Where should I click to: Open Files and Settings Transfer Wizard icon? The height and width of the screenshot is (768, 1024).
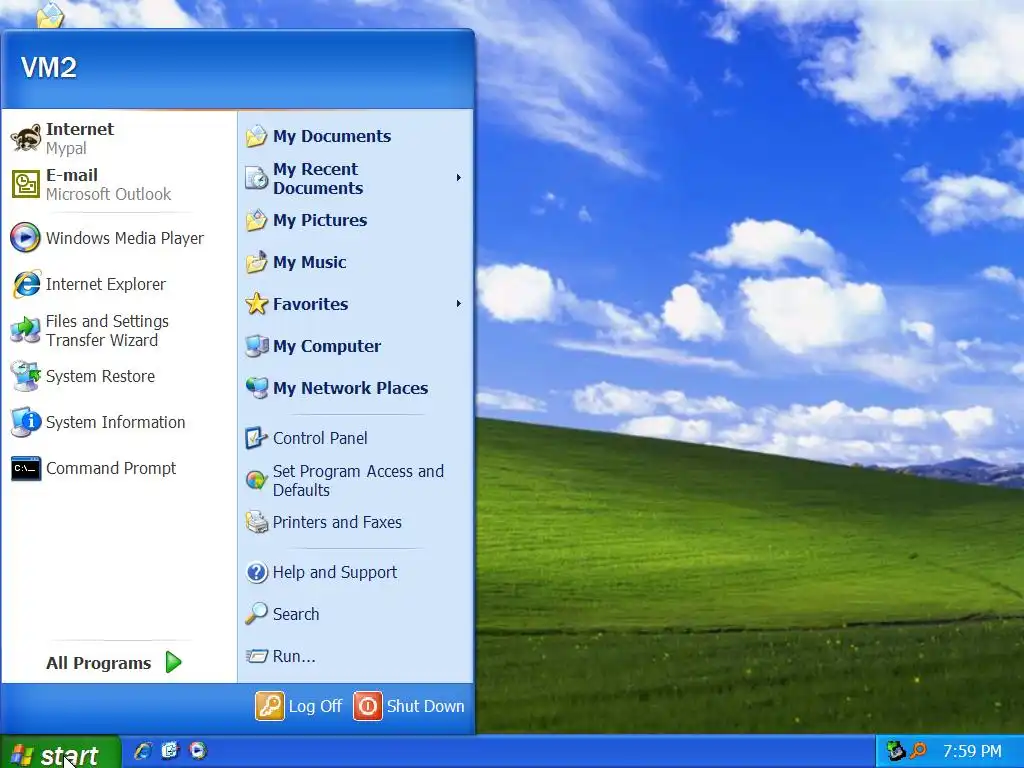point(25,330)
